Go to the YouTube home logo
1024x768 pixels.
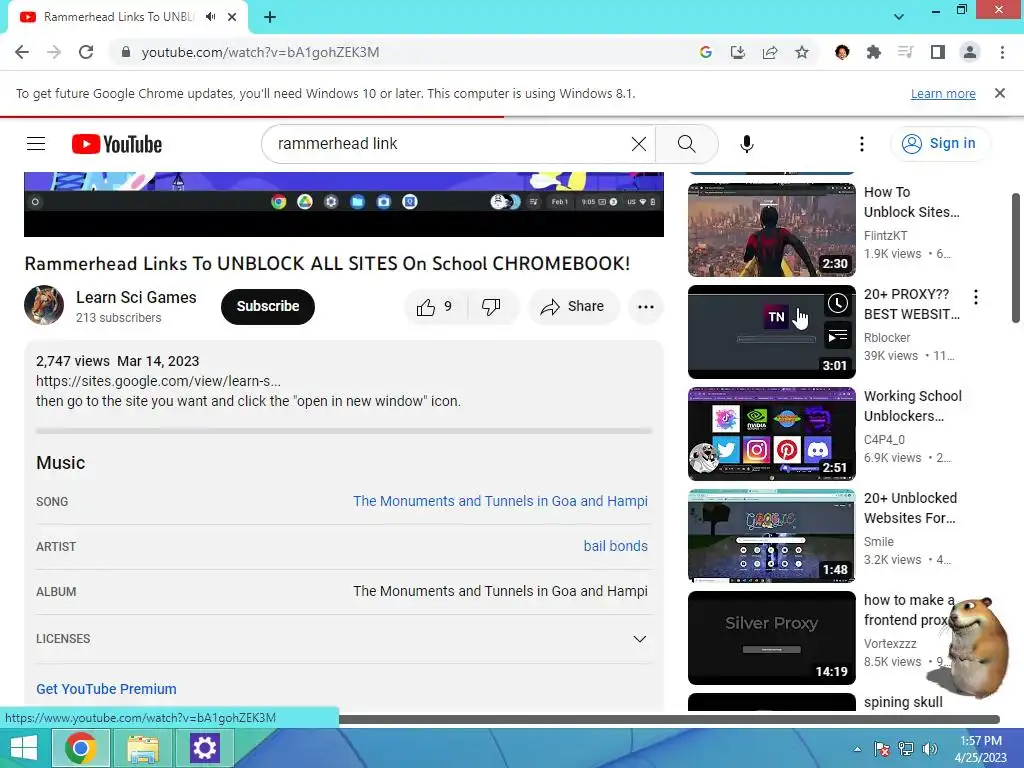pyautogui.click(x=117, y=144)
